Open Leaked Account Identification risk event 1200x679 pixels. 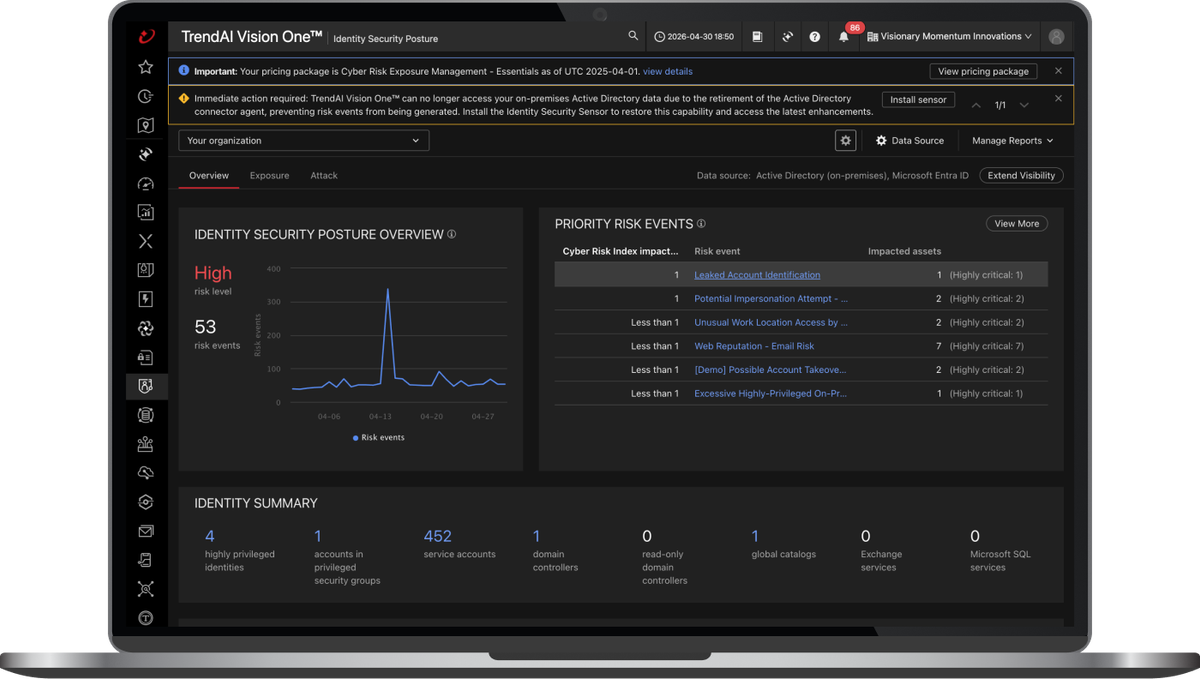[757, 275]
